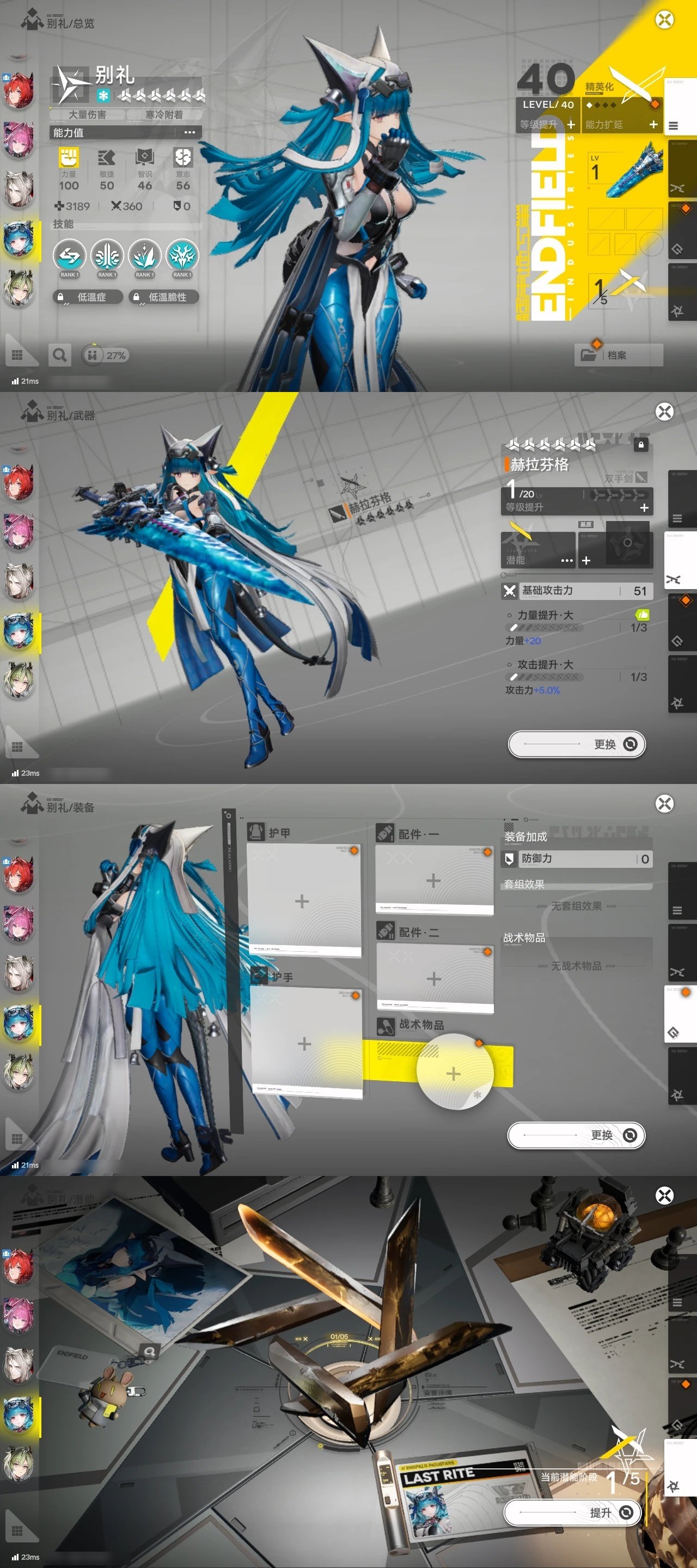Select the 寒冷附着 tag
The image size is (697, 1568).
tap(164, 114)
